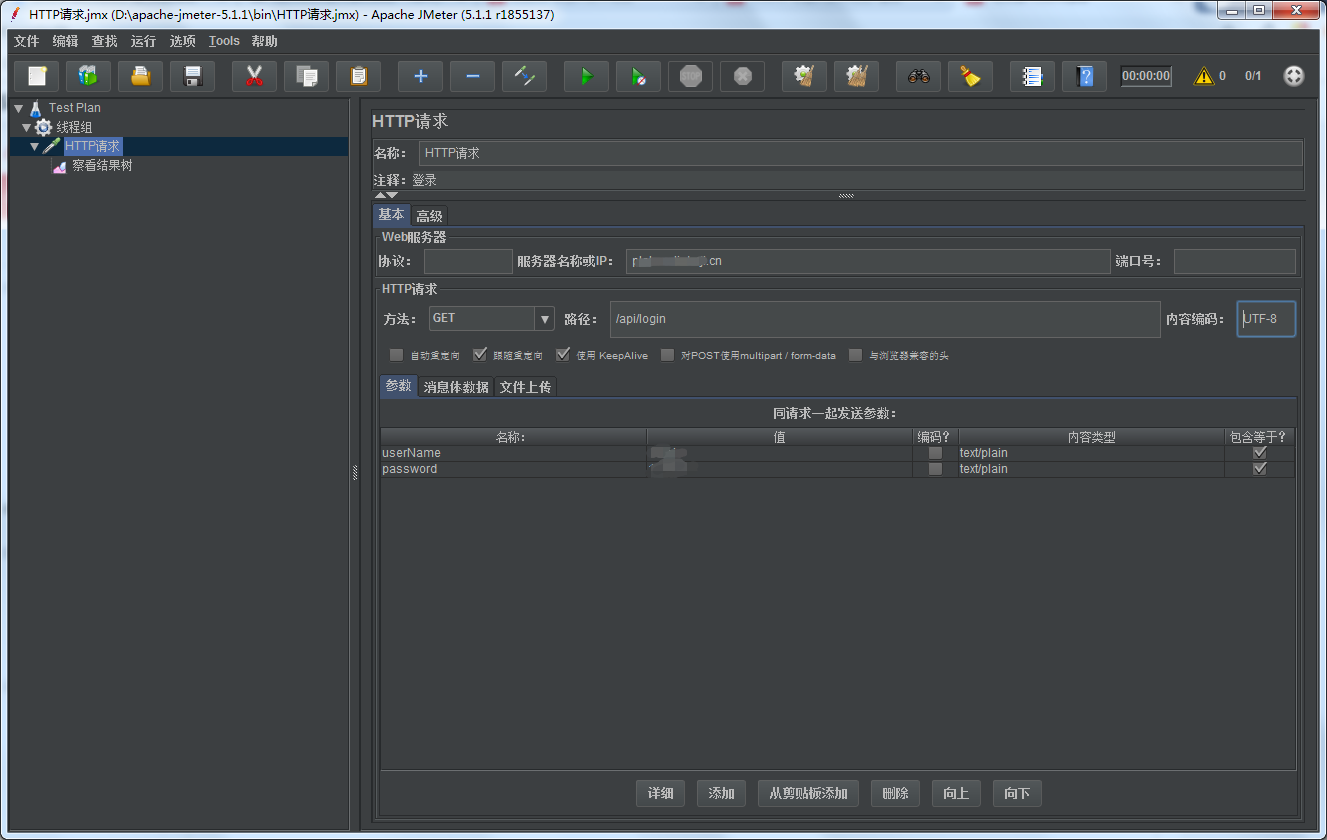Enable the 自动重定向 checkbox

[x=397, y=355]
